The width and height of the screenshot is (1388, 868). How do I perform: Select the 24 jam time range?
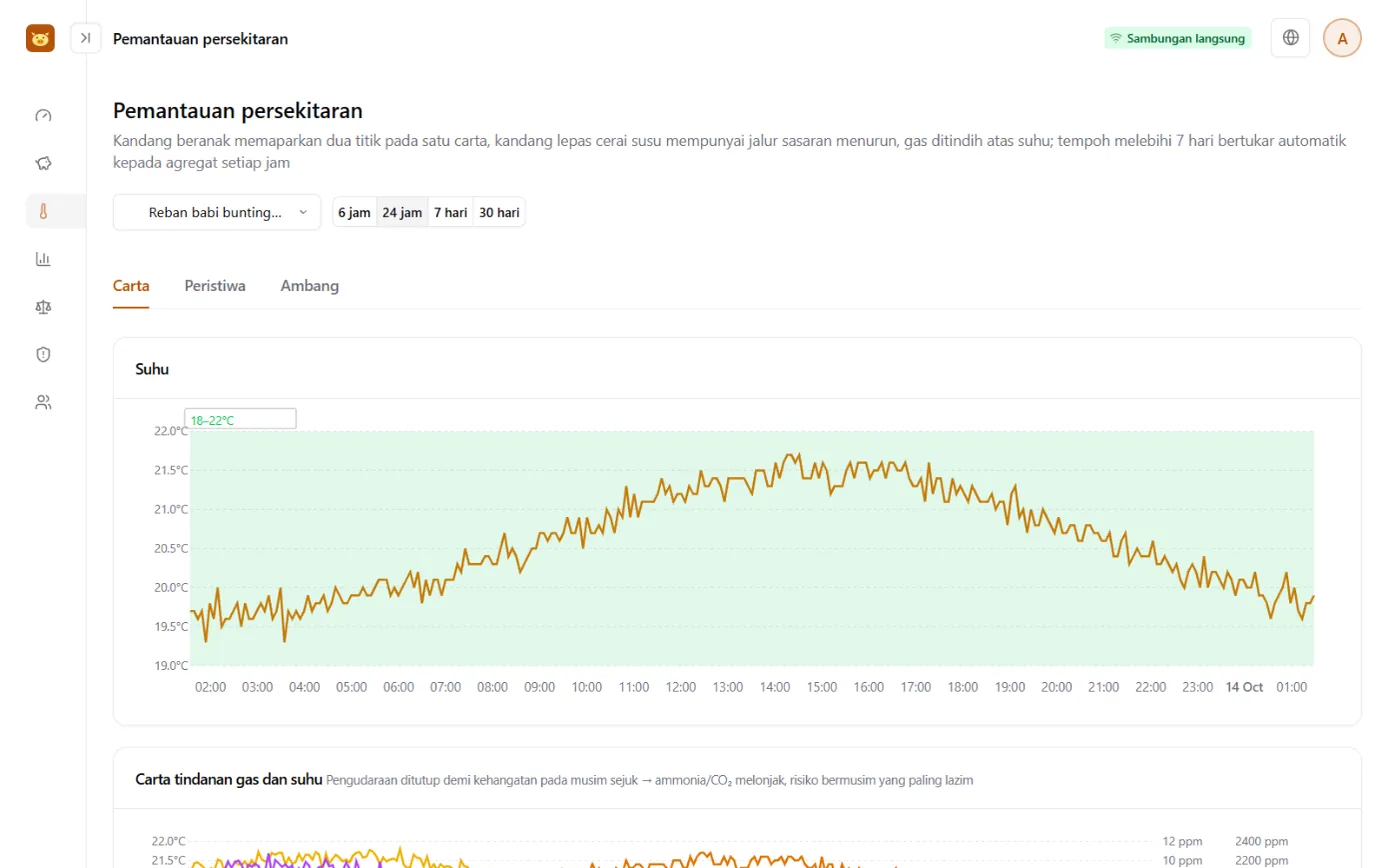point(402,212)
